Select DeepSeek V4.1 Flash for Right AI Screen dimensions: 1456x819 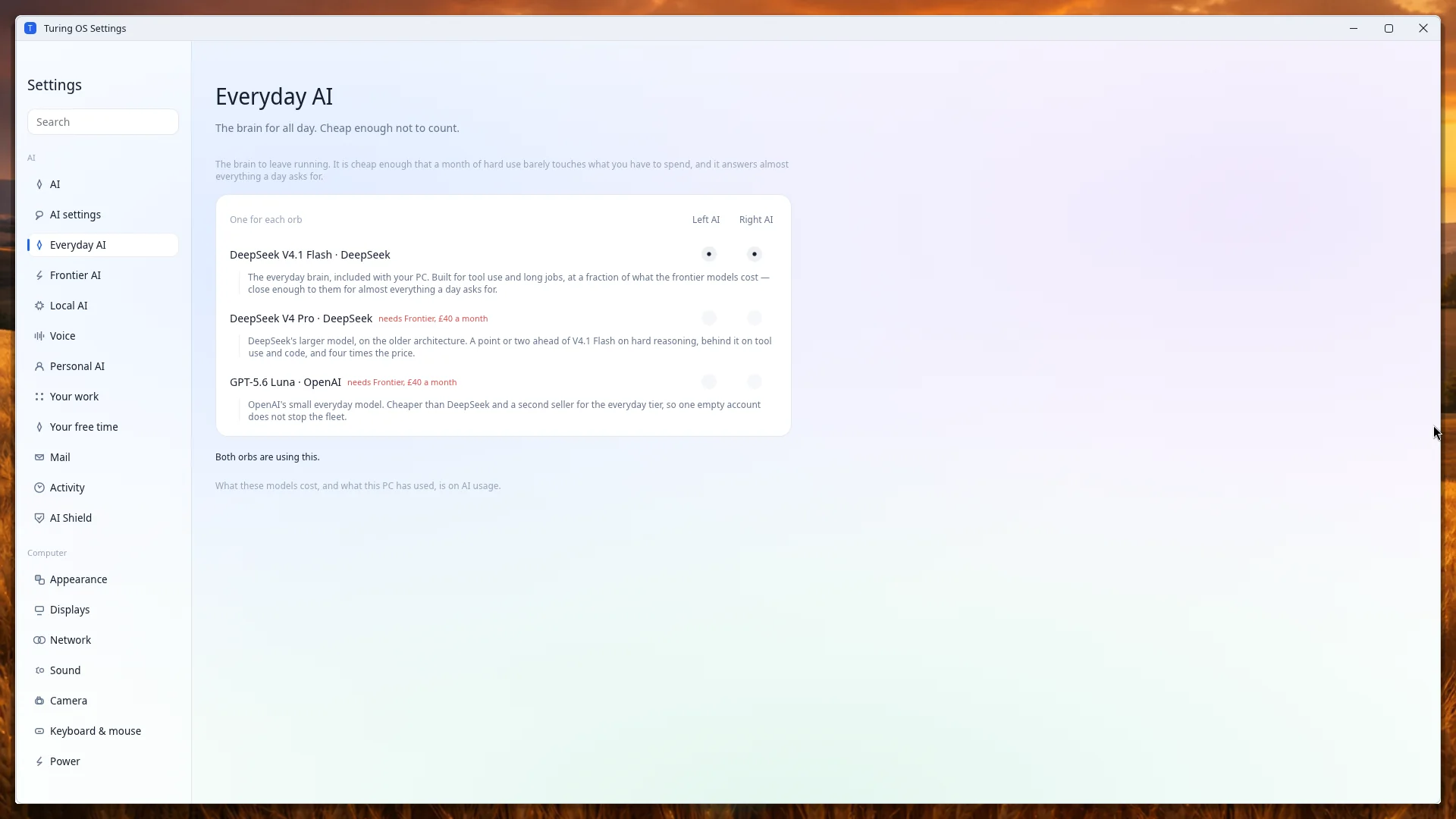pos(755,254)
